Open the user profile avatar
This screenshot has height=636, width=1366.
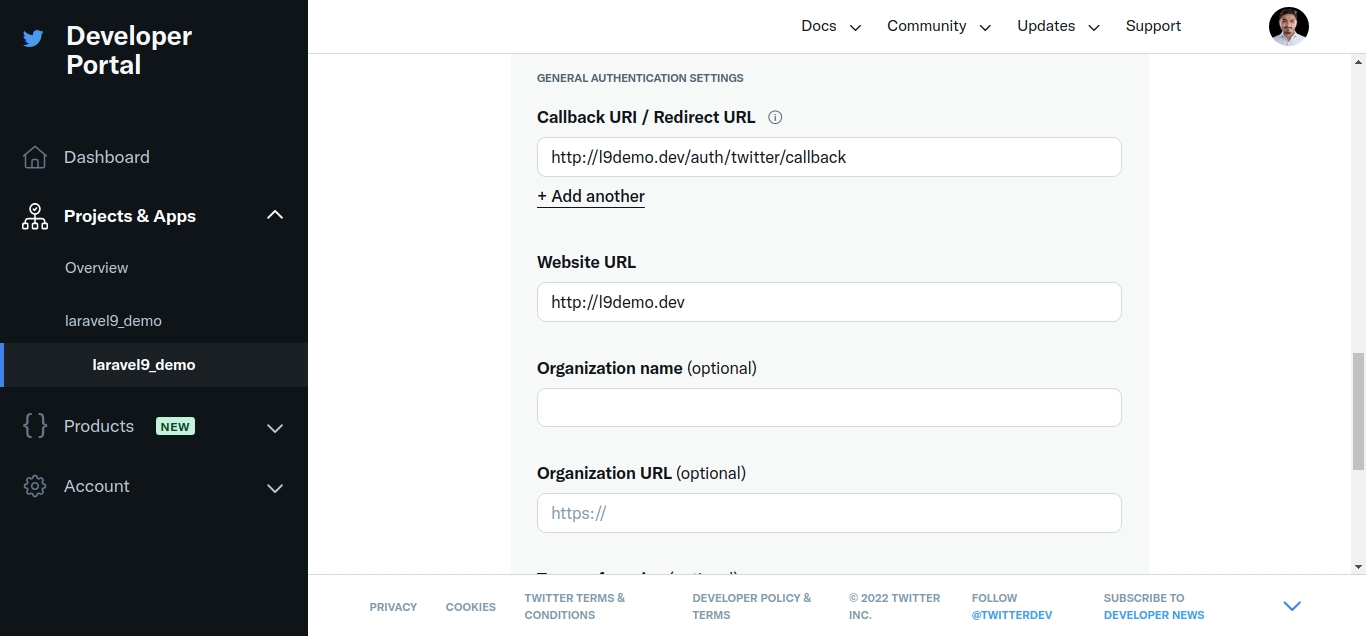[x=1288, y=26]
